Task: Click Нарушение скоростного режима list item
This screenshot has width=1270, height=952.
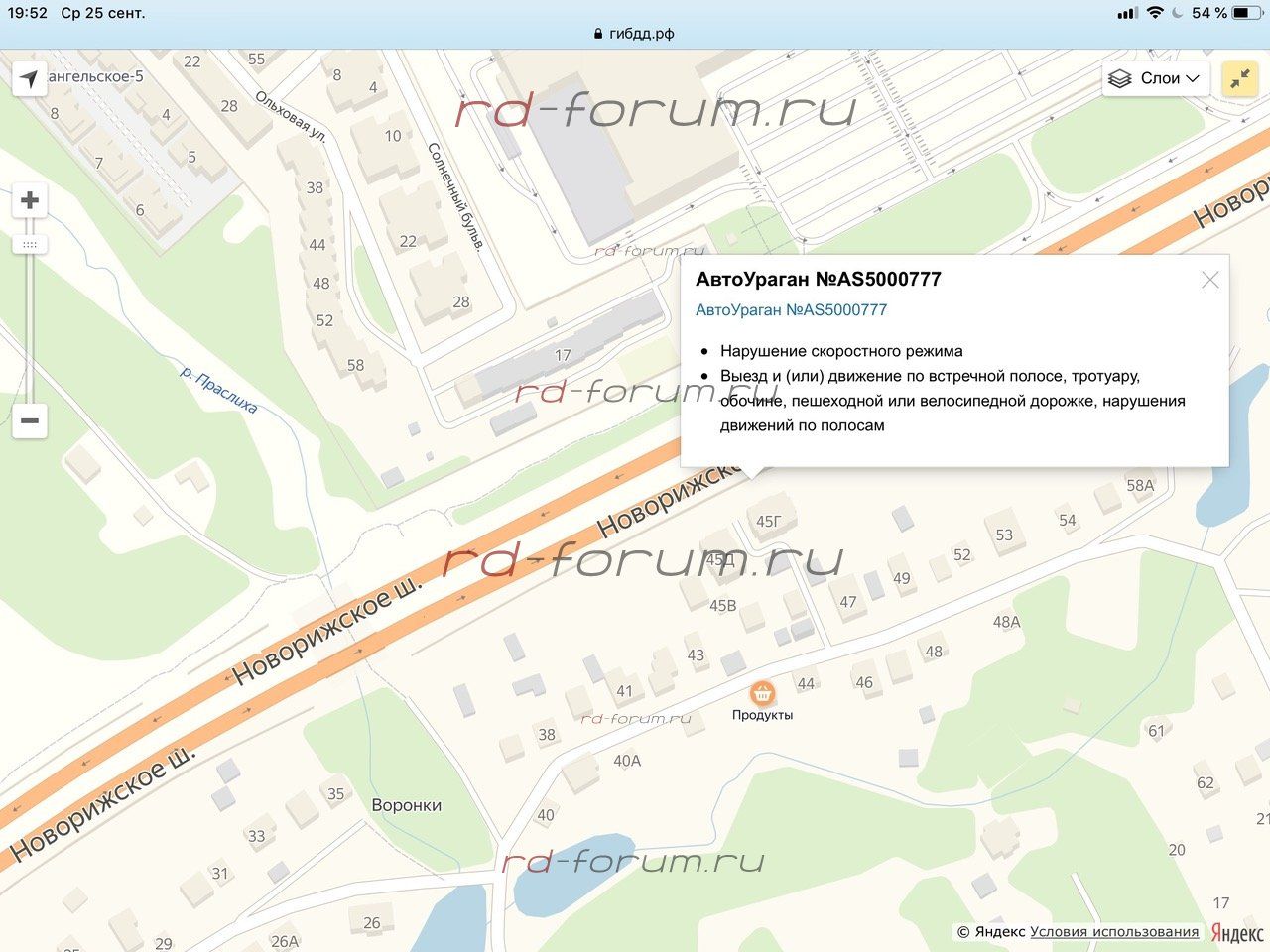Action: [841, 351]
